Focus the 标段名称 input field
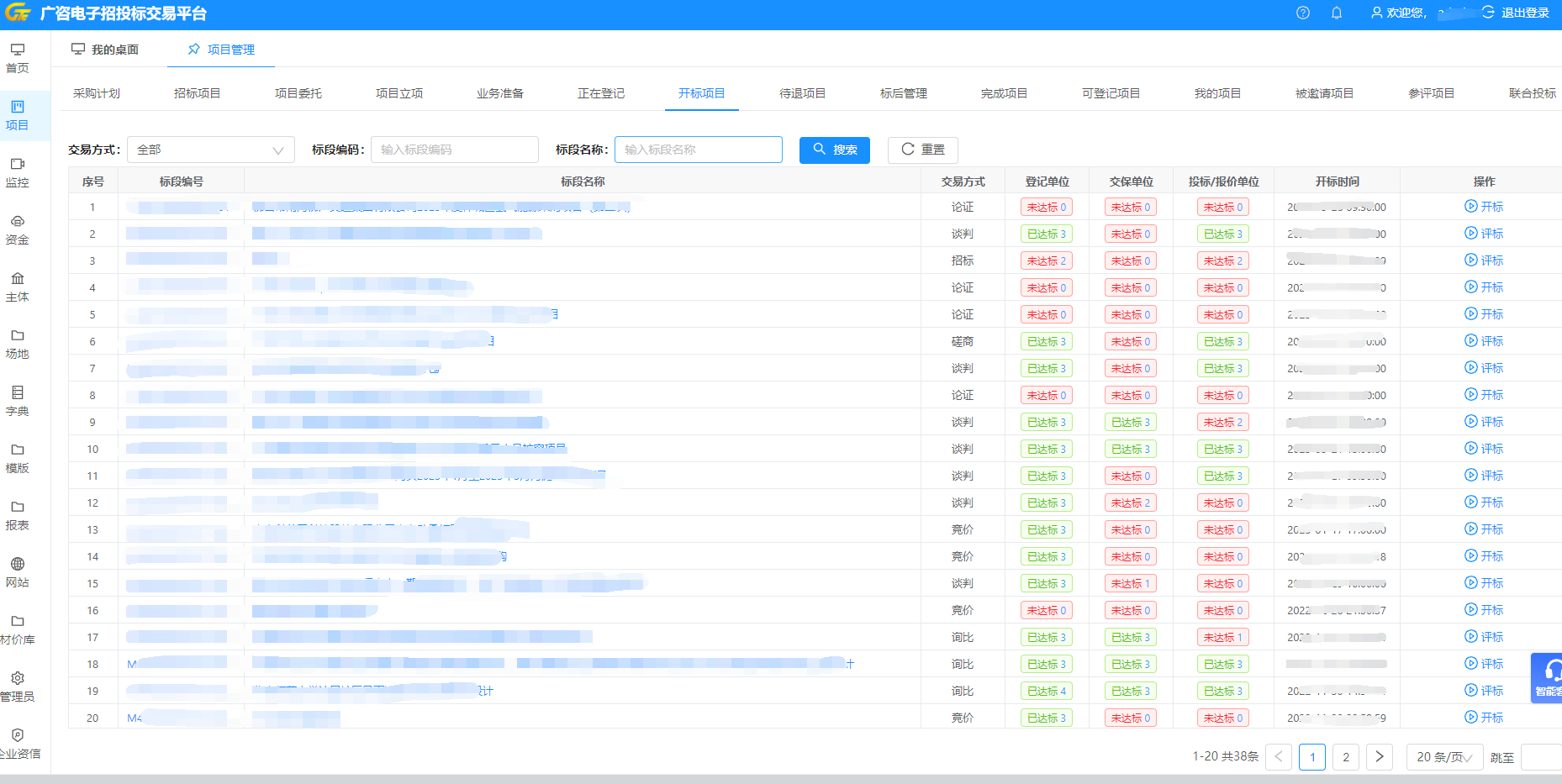Viewport: 1562px width, 784px height. click(699, 150)
